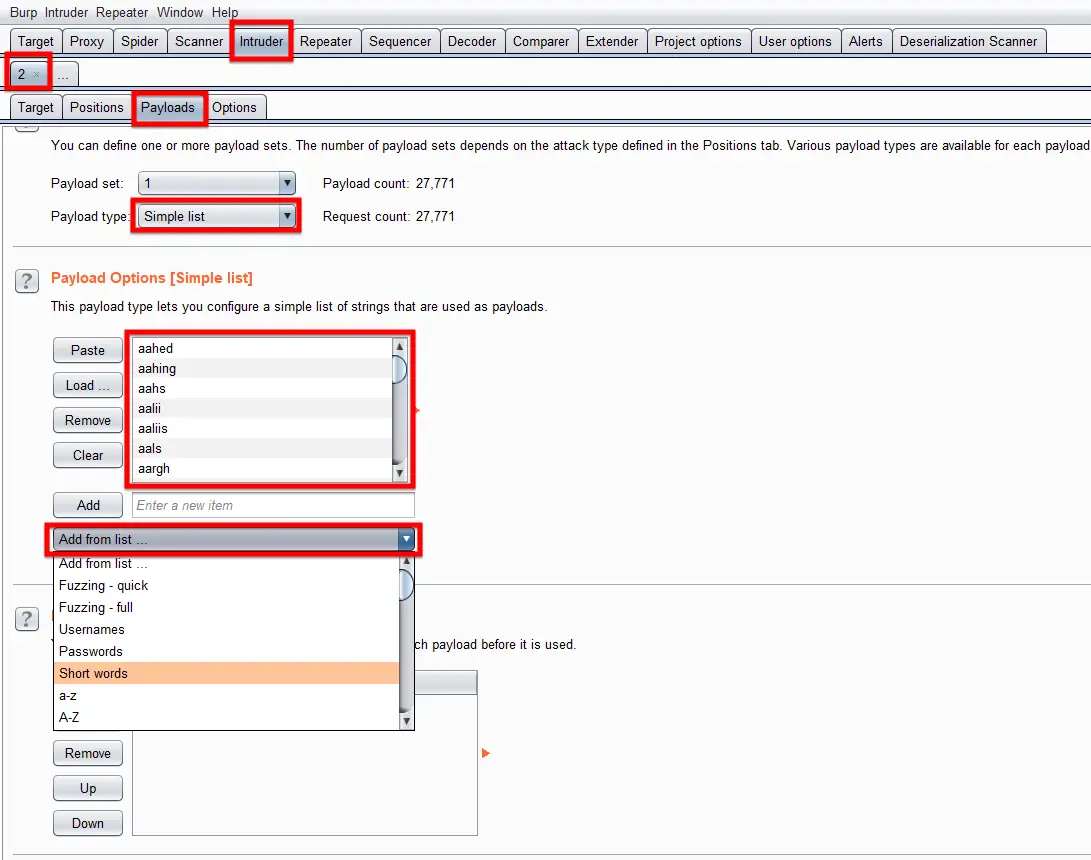Switch to the Extender tab
The height and width of the screenshot is (860, 1091).
[612, 42]
